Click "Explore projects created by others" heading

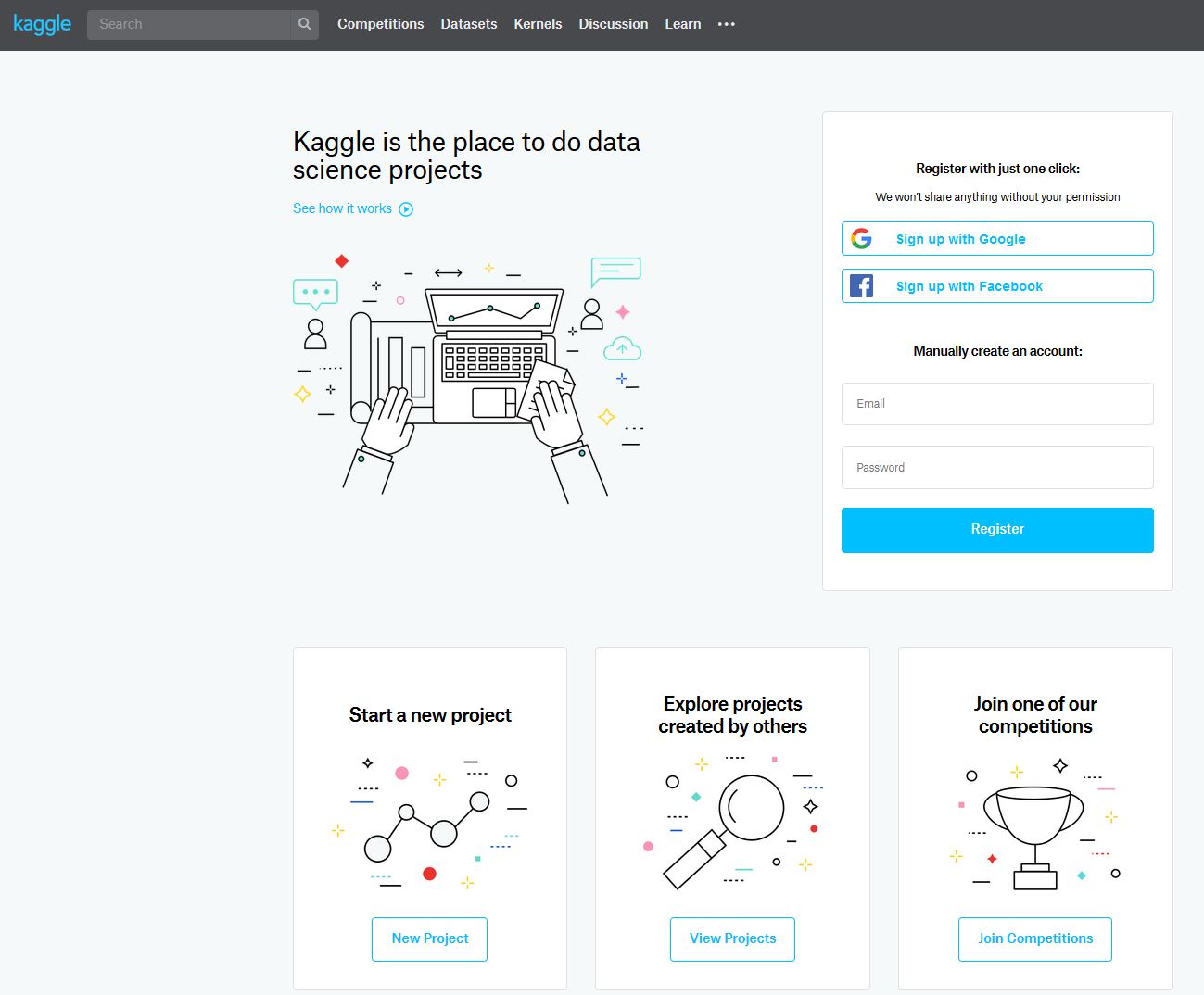tap(732, 715)
